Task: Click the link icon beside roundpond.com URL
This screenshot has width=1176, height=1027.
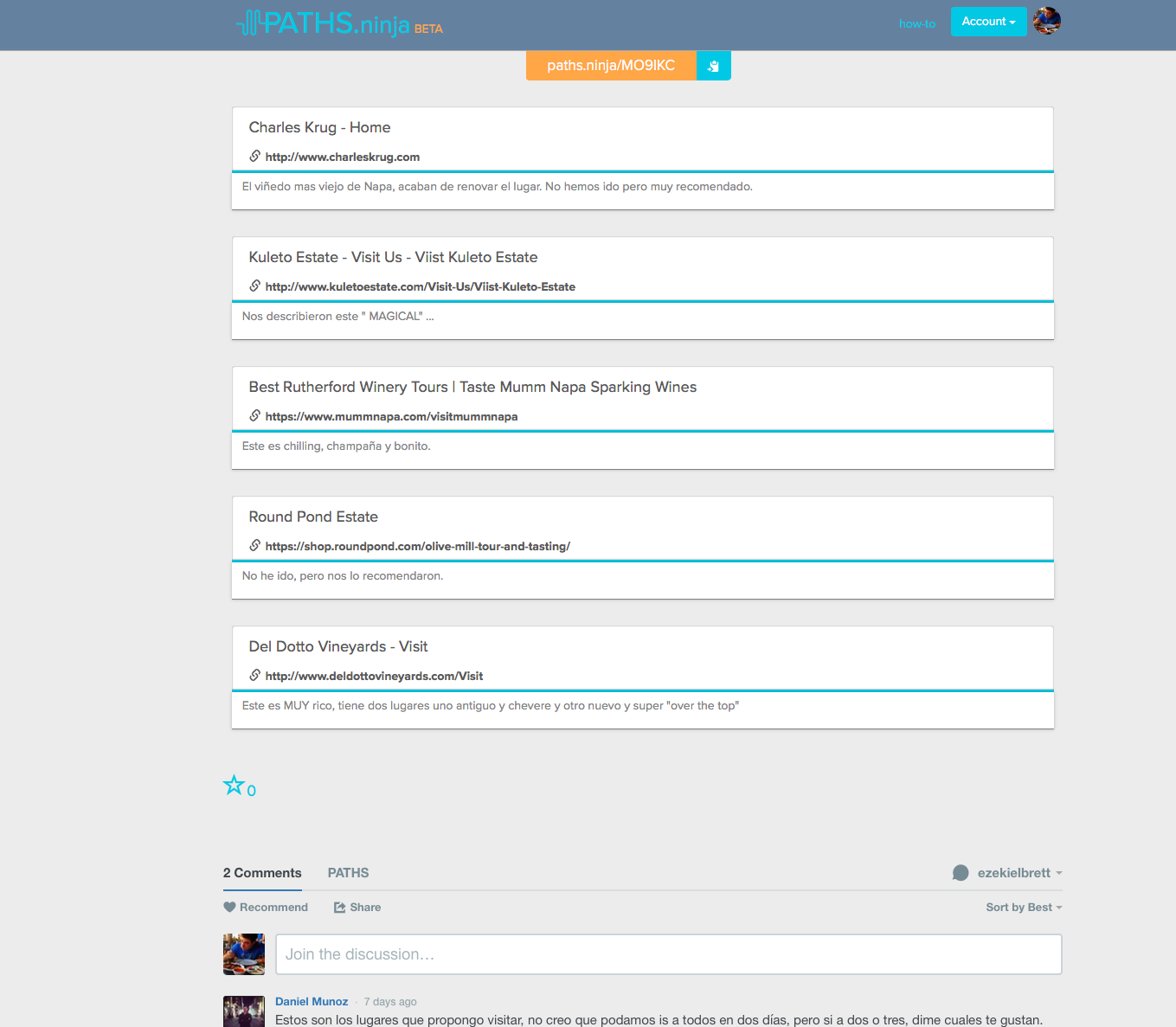Action: (x=255, y=545)
